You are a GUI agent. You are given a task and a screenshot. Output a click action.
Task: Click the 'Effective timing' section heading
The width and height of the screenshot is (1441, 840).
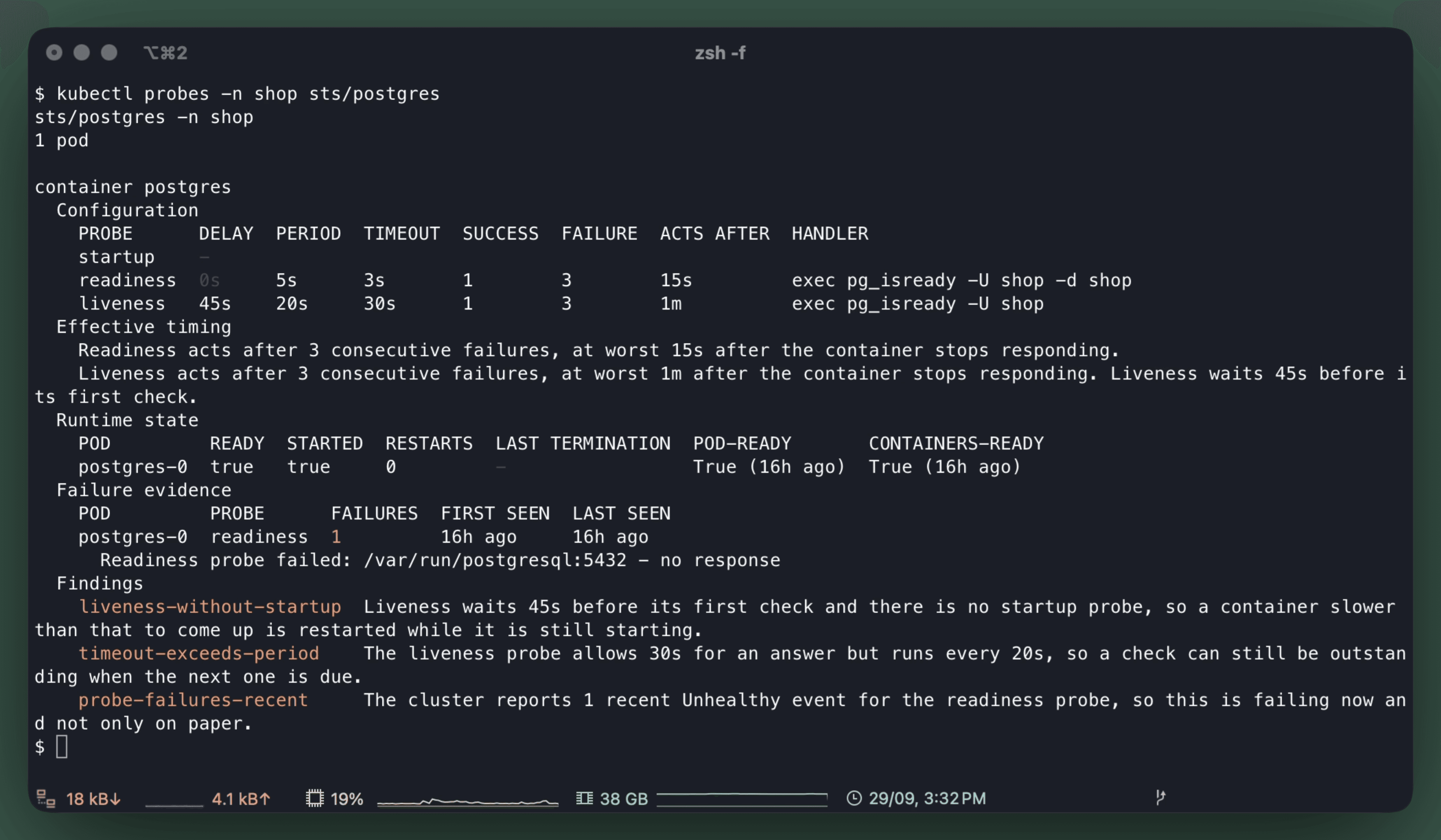coord(144,327)
